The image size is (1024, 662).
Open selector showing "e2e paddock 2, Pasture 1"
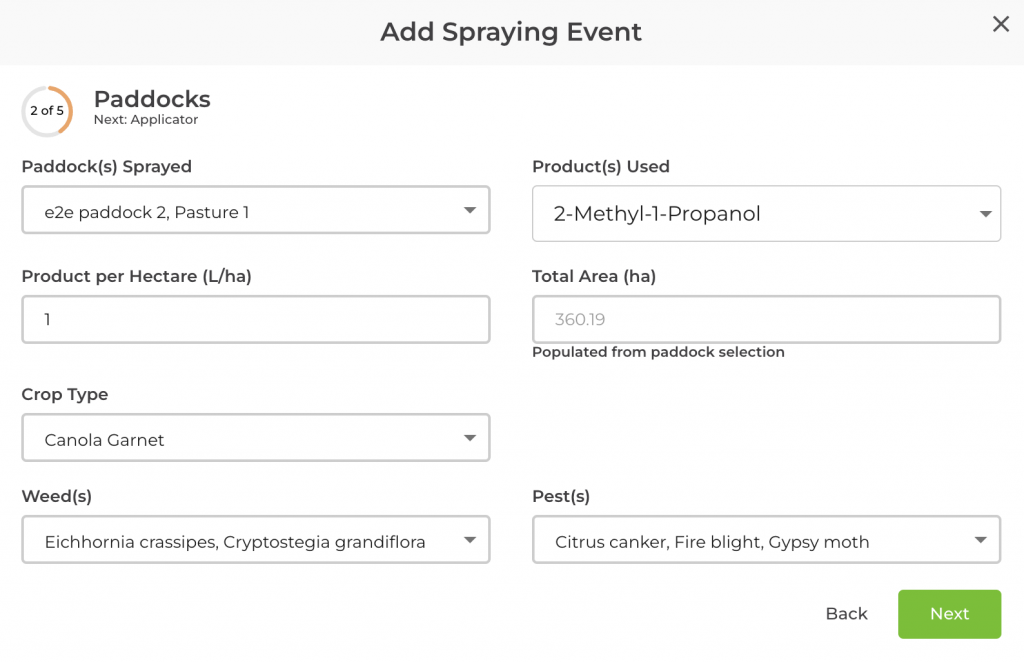point(240,211)
